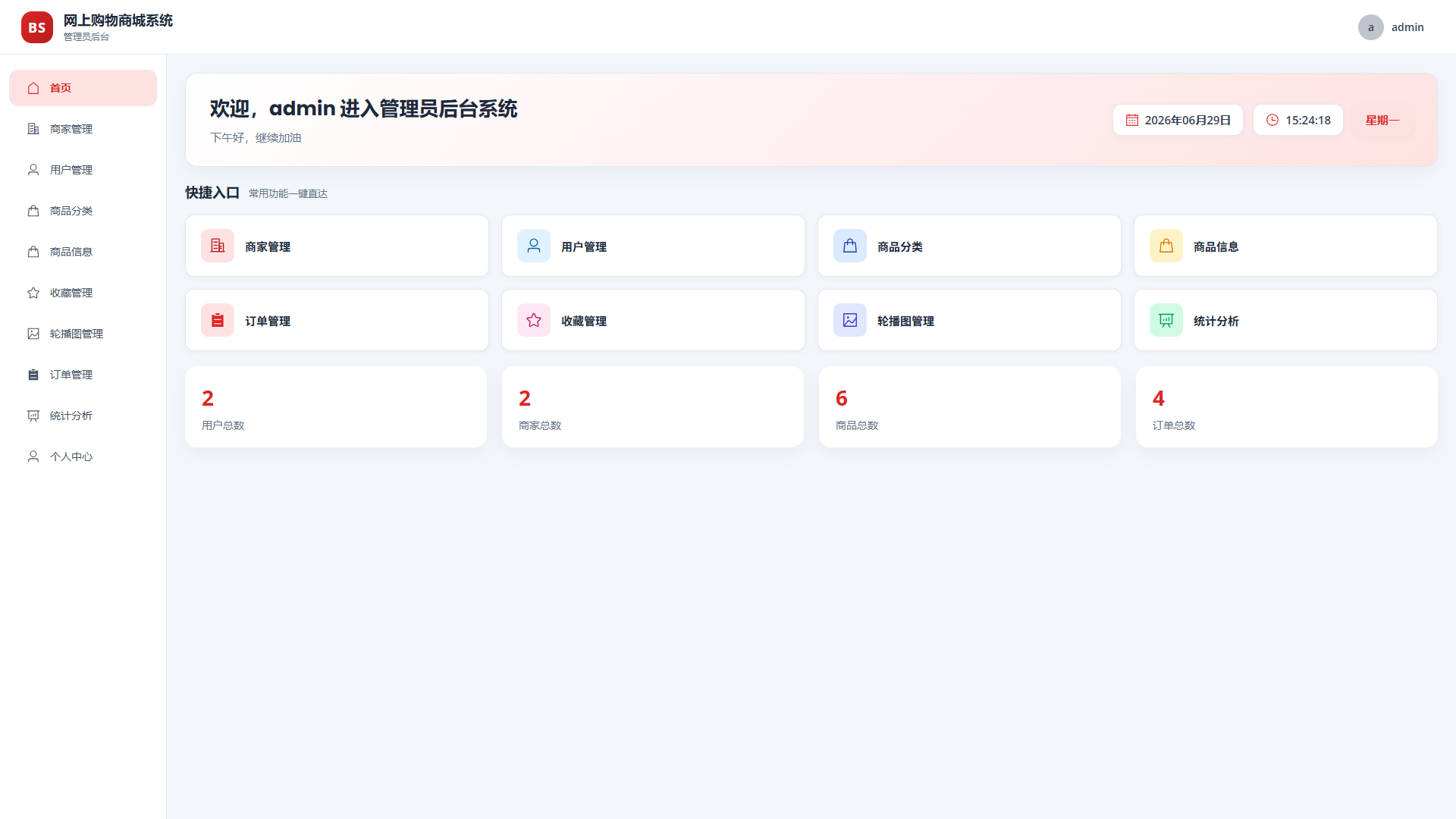This screenshot has height=819, width=1456.
Task: Select 个人中心 in the sidebar
Action: coord(83,457)
